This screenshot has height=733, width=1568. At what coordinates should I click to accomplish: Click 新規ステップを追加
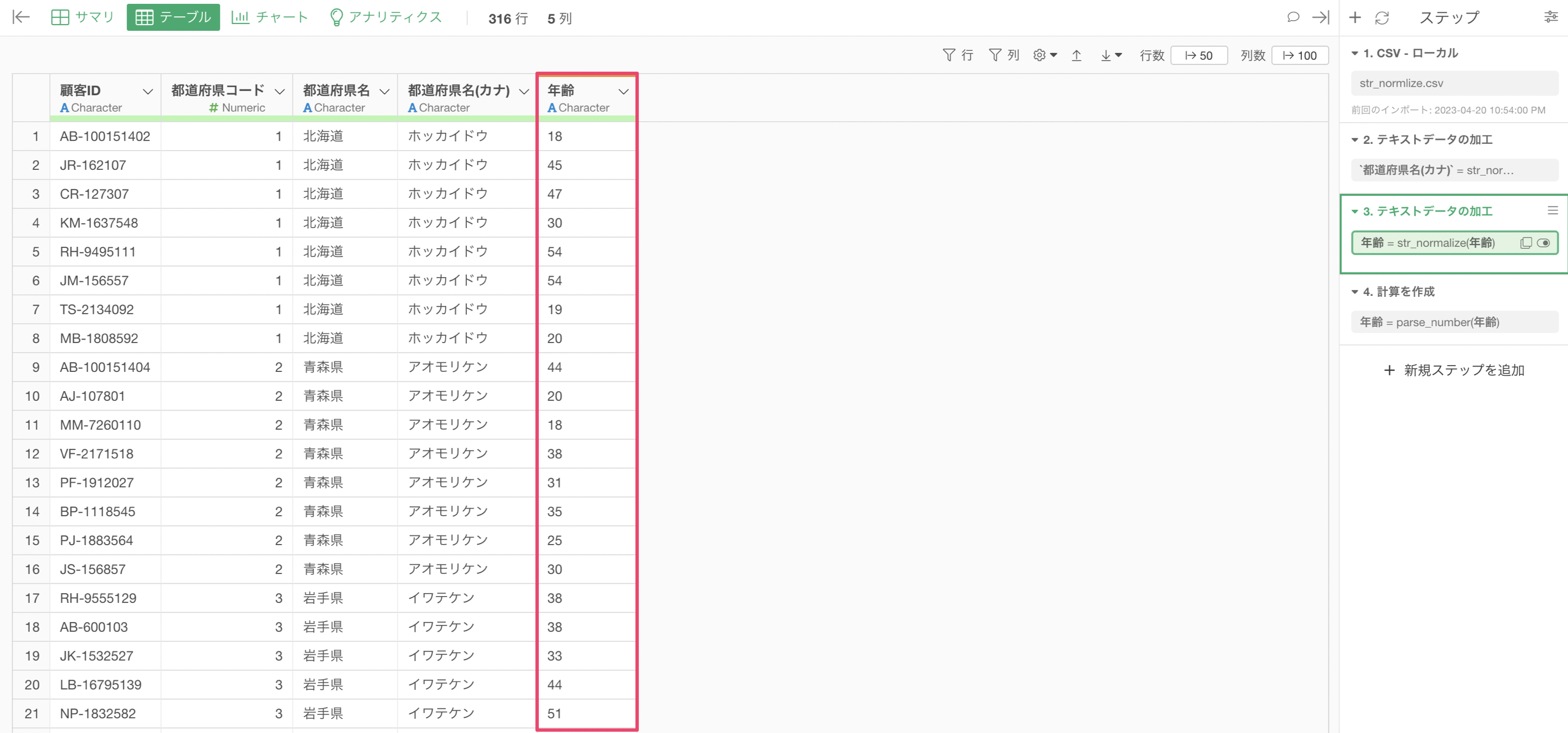point(1454,370)
